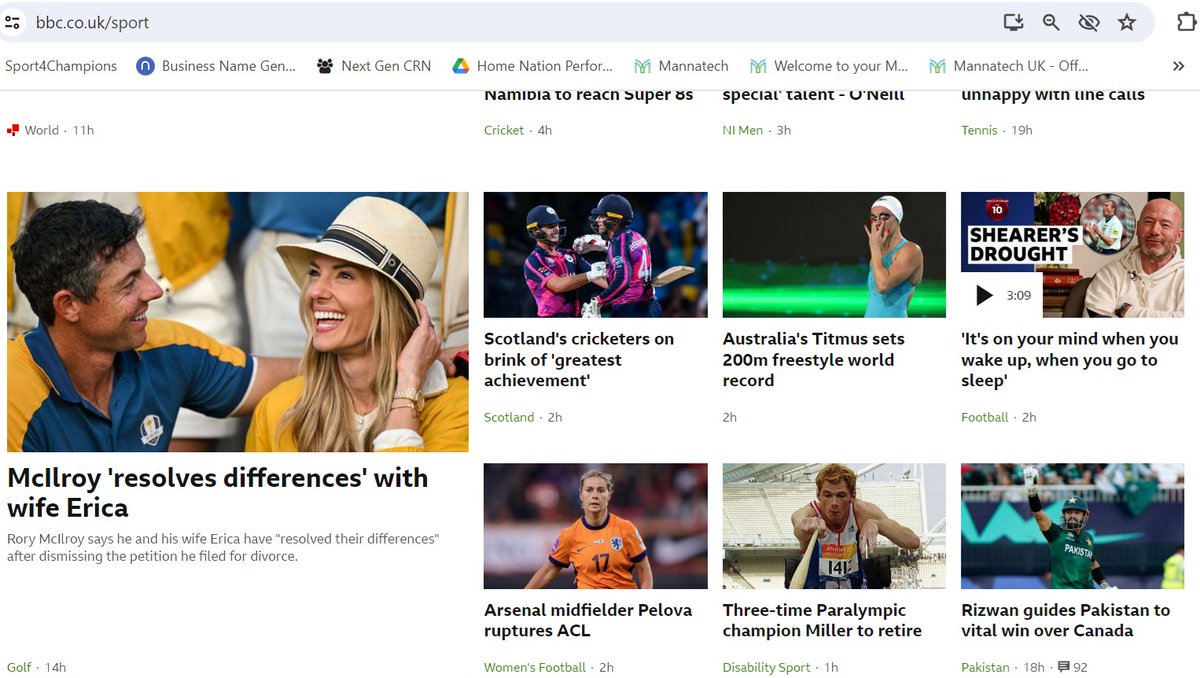Image resolution: width=1200 pixels, height=678 pixels.
Task: Open the World section link
Action: [x=42, y=130]
